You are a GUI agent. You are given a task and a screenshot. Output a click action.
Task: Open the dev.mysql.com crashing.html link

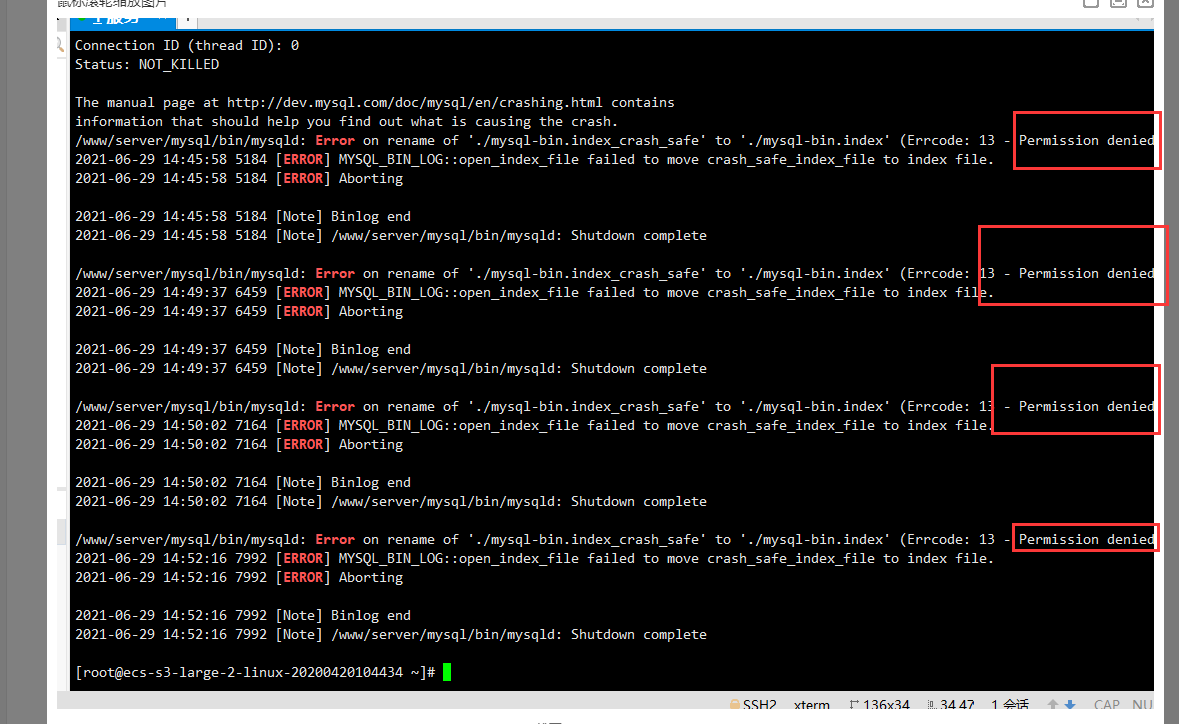pos(414,102)
